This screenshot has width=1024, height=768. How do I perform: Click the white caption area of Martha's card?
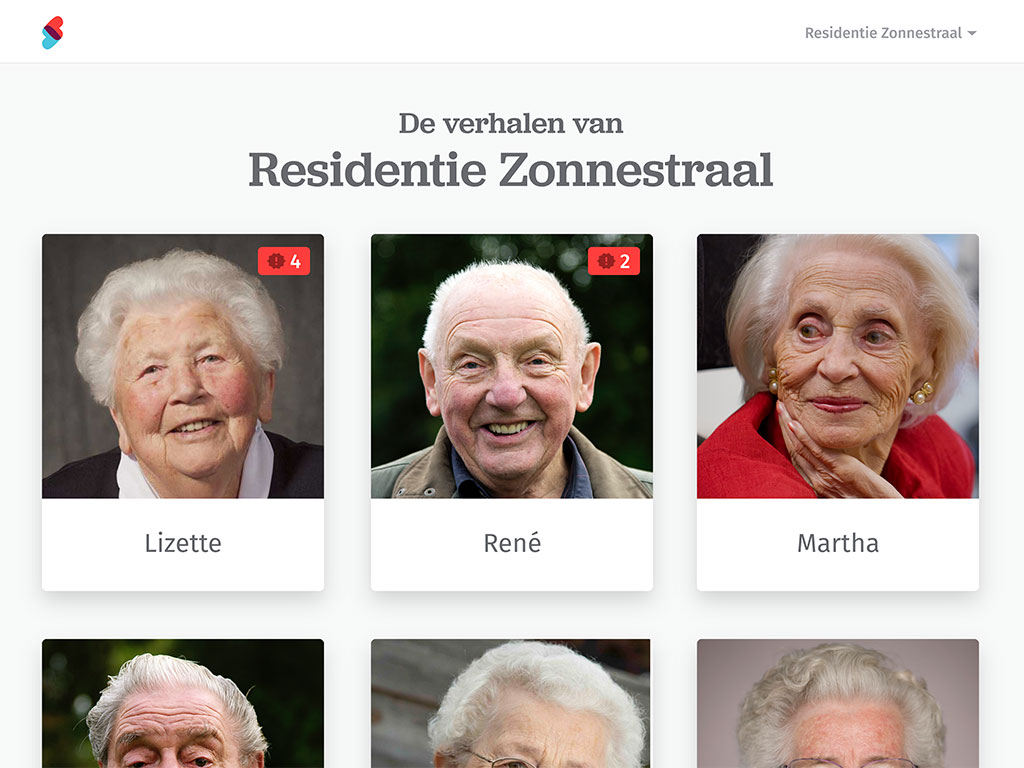838,545
